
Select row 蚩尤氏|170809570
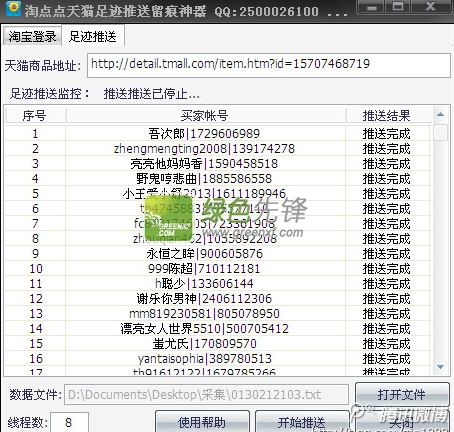coord(218,344)
